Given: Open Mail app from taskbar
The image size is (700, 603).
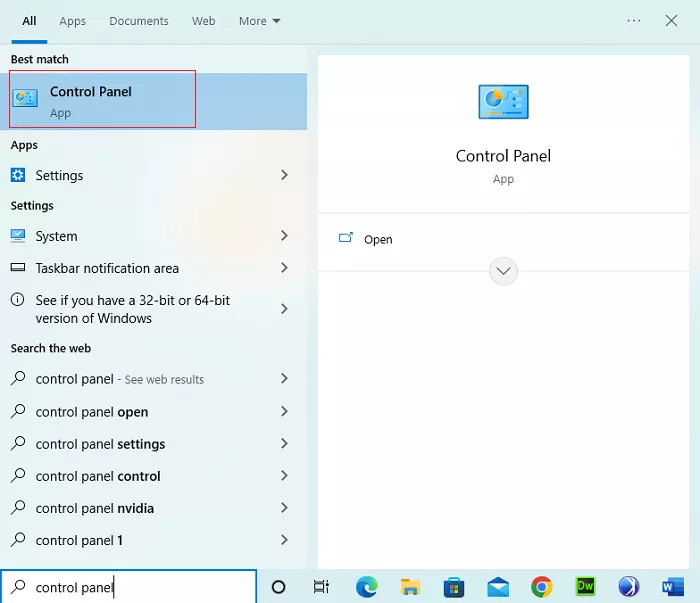Looking at the screenshot, I should pos(498,586).
